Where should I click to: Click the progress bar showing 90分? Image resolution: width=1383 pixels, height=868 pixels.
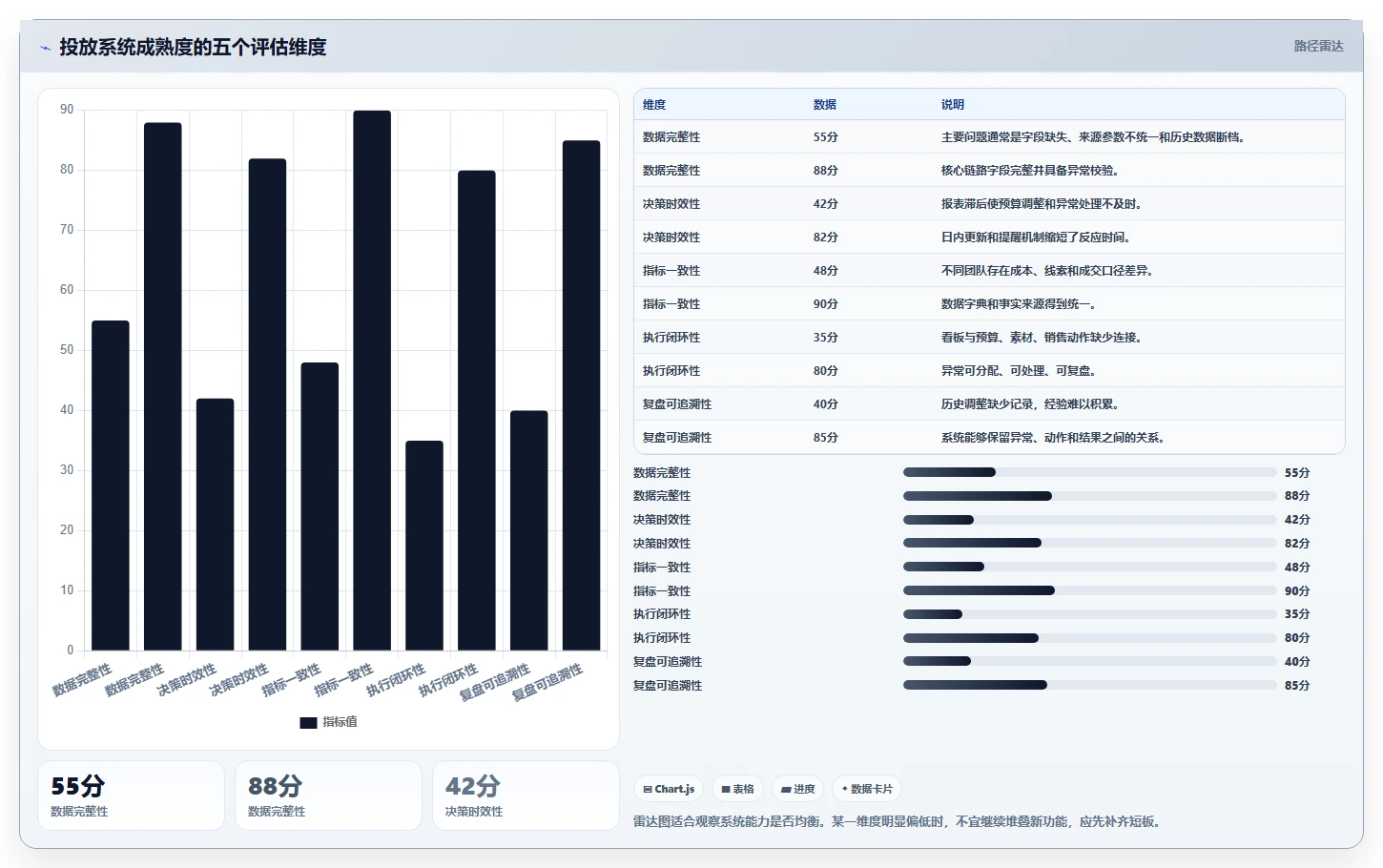click(x=1089, y=590)
